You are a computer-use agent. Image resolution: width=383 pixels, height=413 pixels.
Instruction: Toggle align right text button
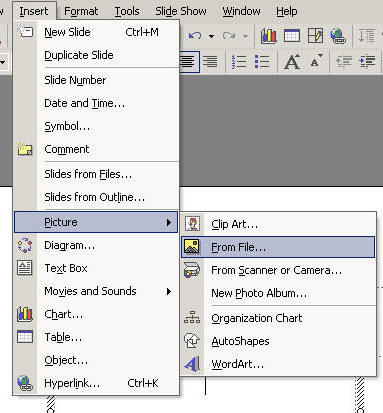pyautogui.click(x=210, y=62)
